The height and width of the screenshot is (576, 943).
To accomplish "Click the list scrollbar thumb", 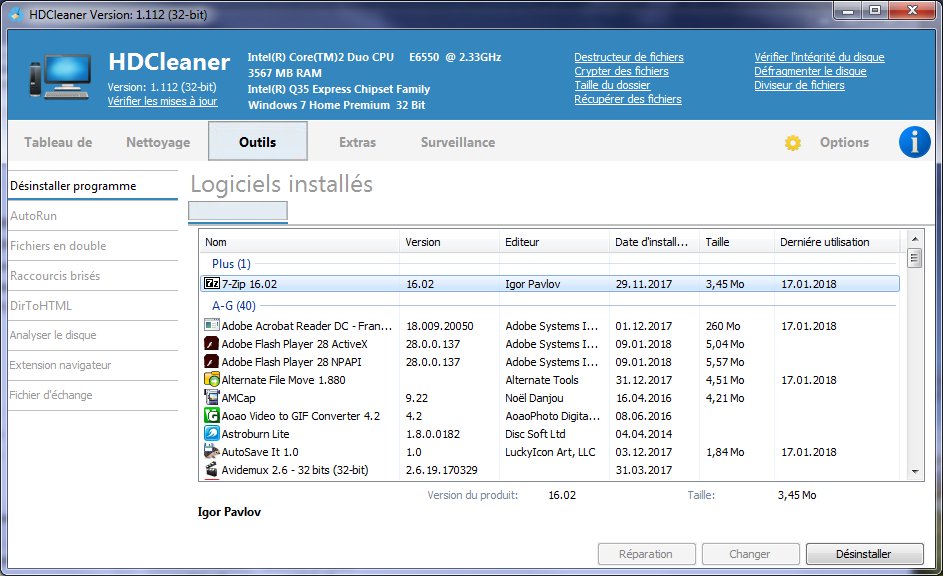I will pyautogui.click(x=915, y=259).
